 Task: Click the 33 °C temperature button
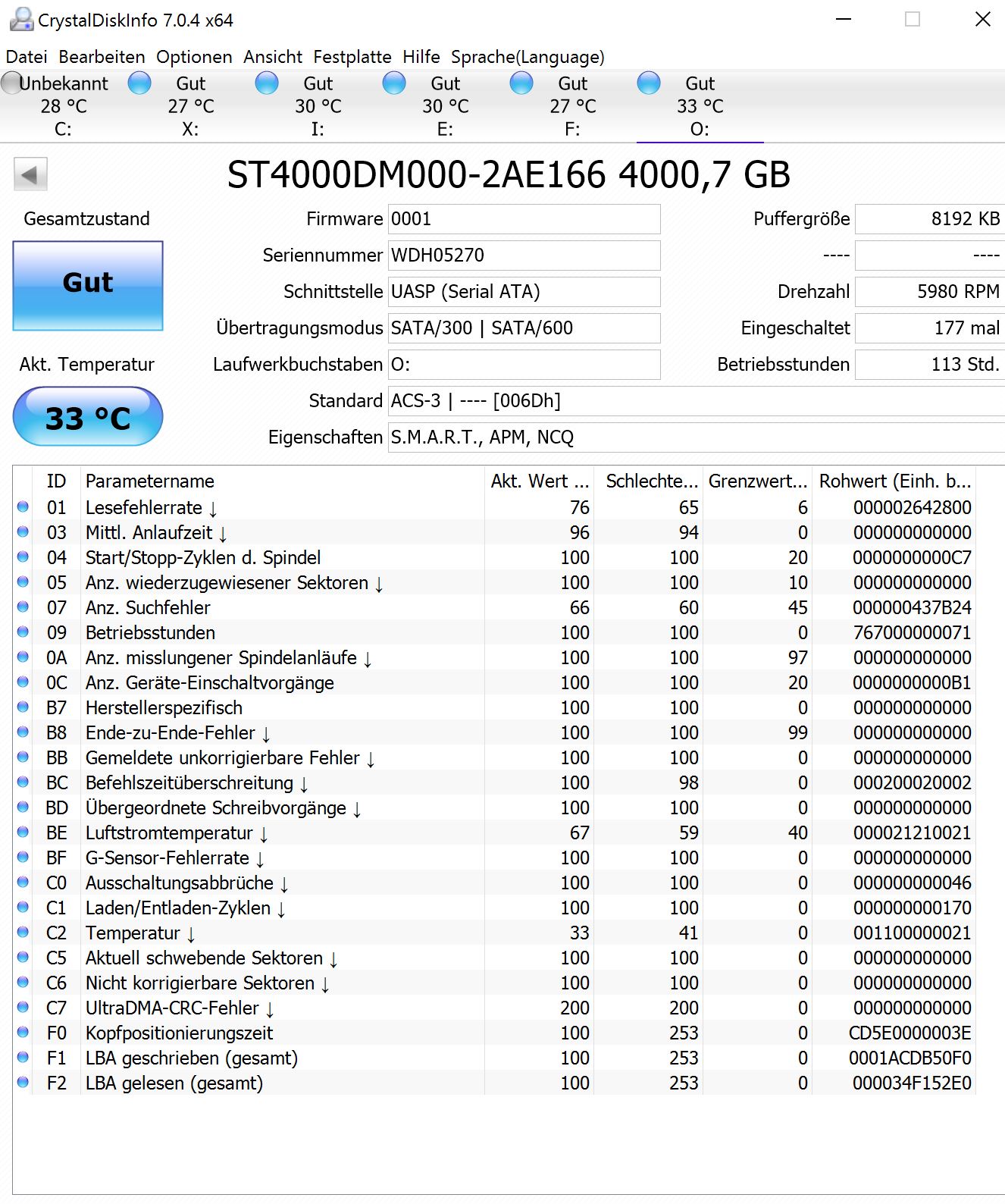[88, 416]
